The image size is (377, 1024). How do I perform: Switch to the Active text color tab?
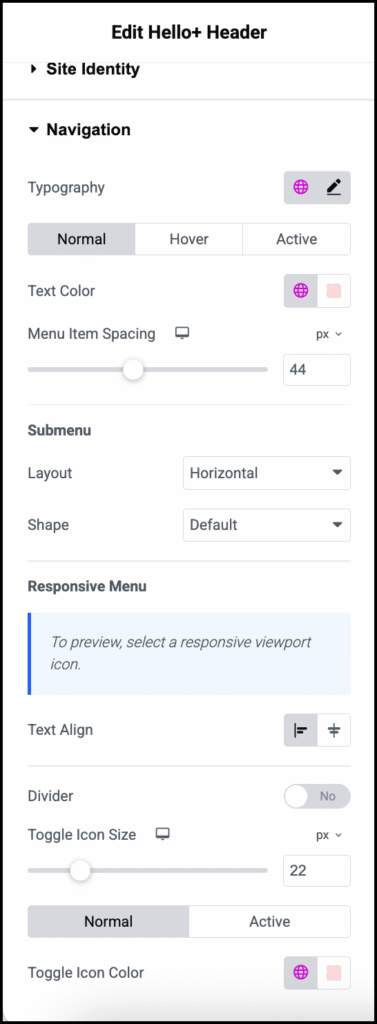point(297,239)
